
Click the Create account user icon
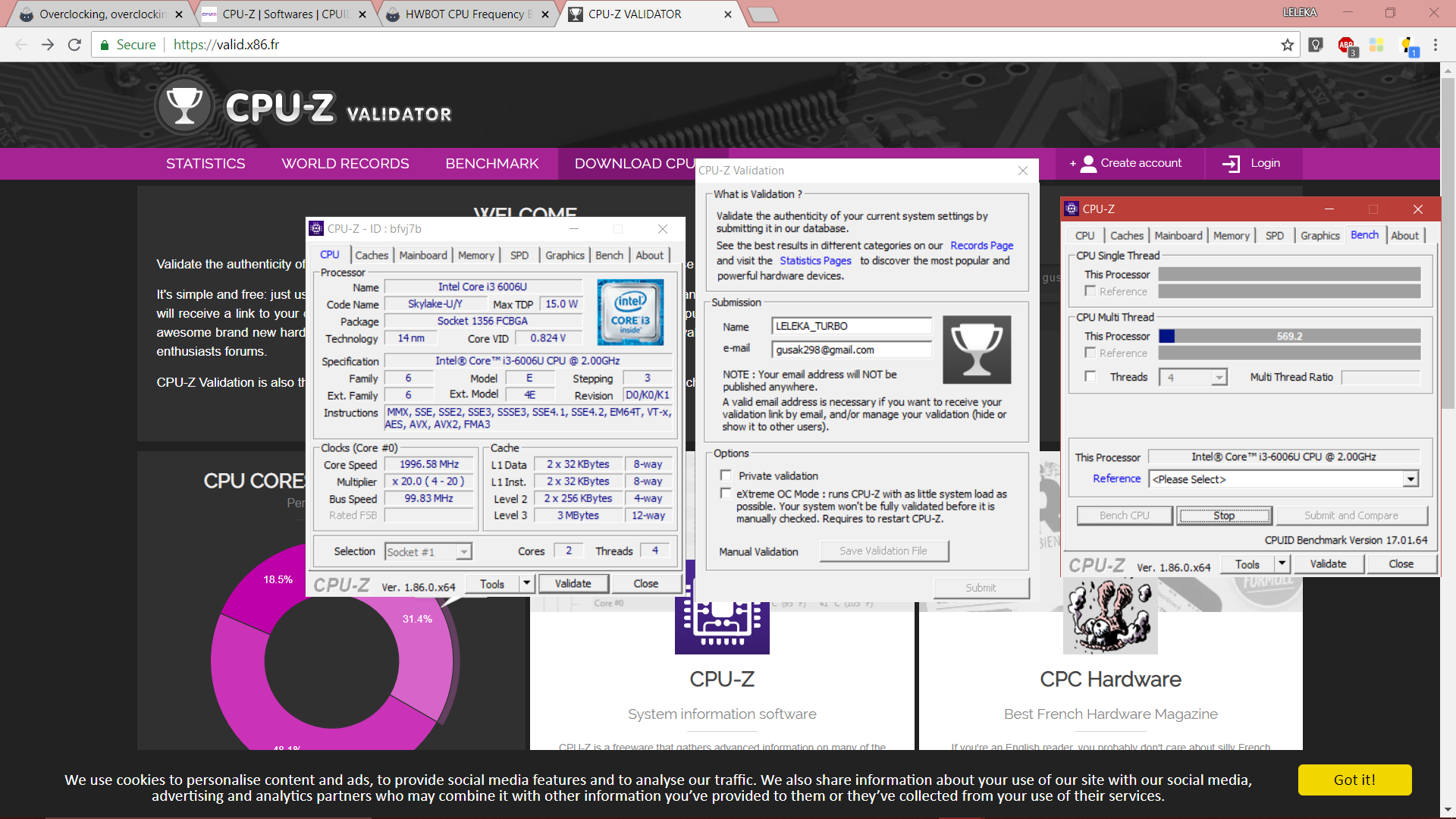click(1088, 164)
